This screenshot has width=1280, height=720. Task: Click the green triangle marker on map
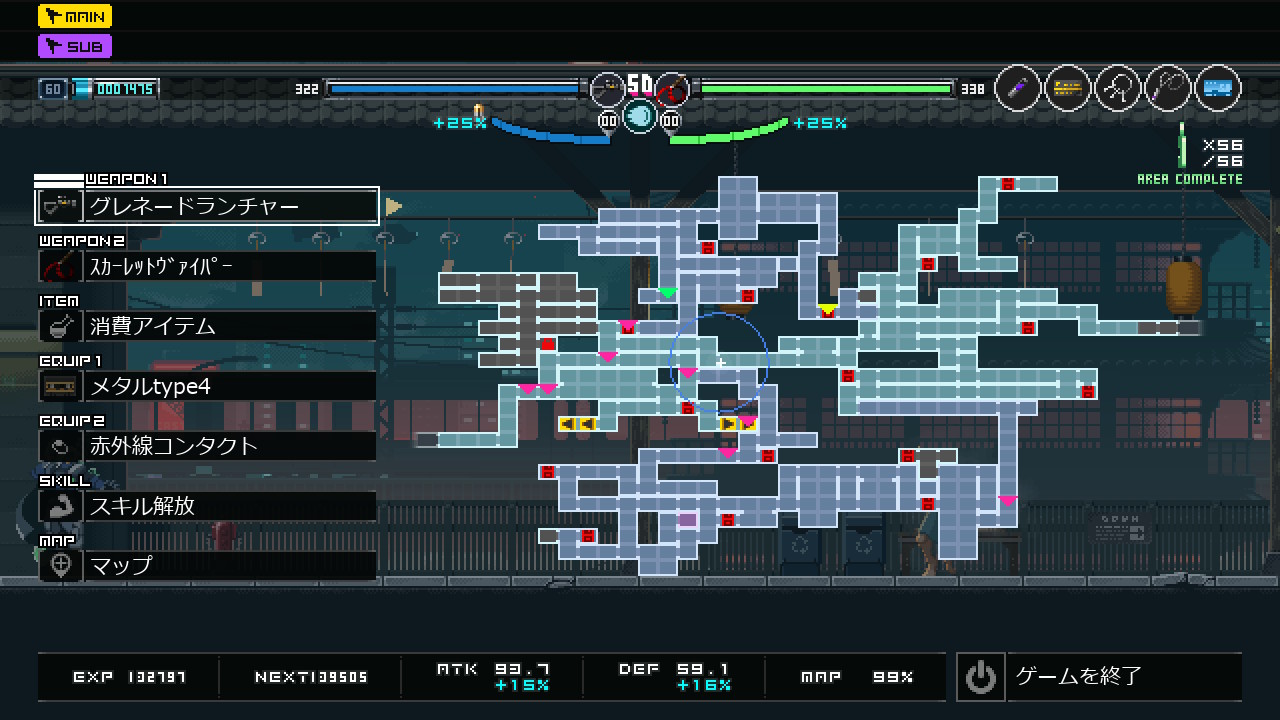pos(667,293)
